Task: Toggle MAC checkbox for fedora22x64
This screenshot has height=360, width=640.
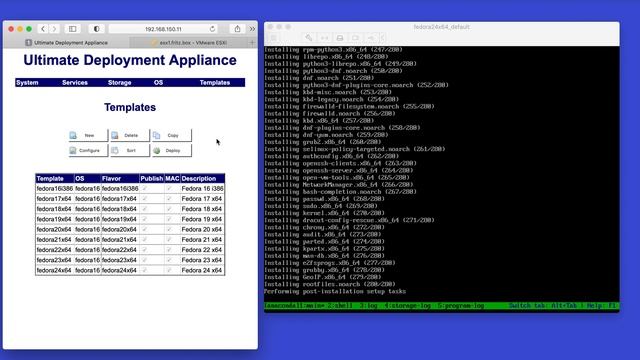Action: [169, 249]
